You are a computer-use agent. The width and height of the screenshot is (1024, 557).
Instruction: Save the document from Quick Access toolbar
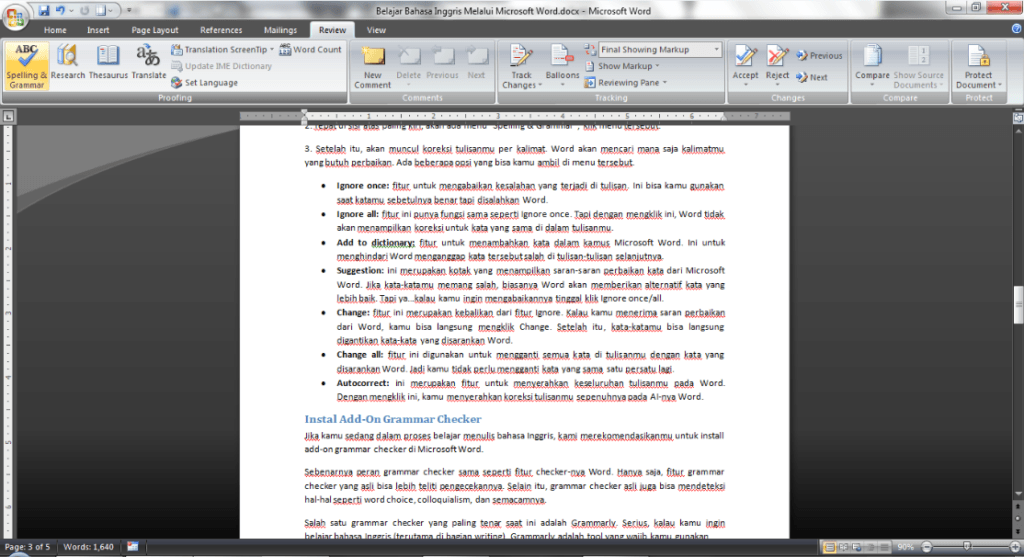pos(44,10)
